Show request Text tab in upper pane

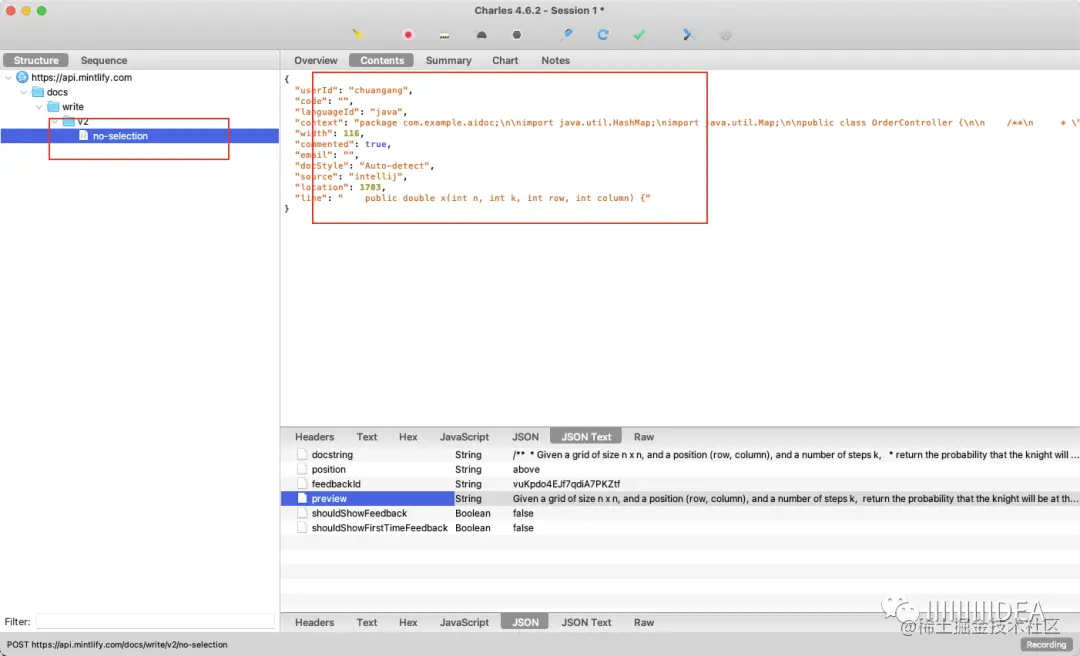(x=366, y=437)
